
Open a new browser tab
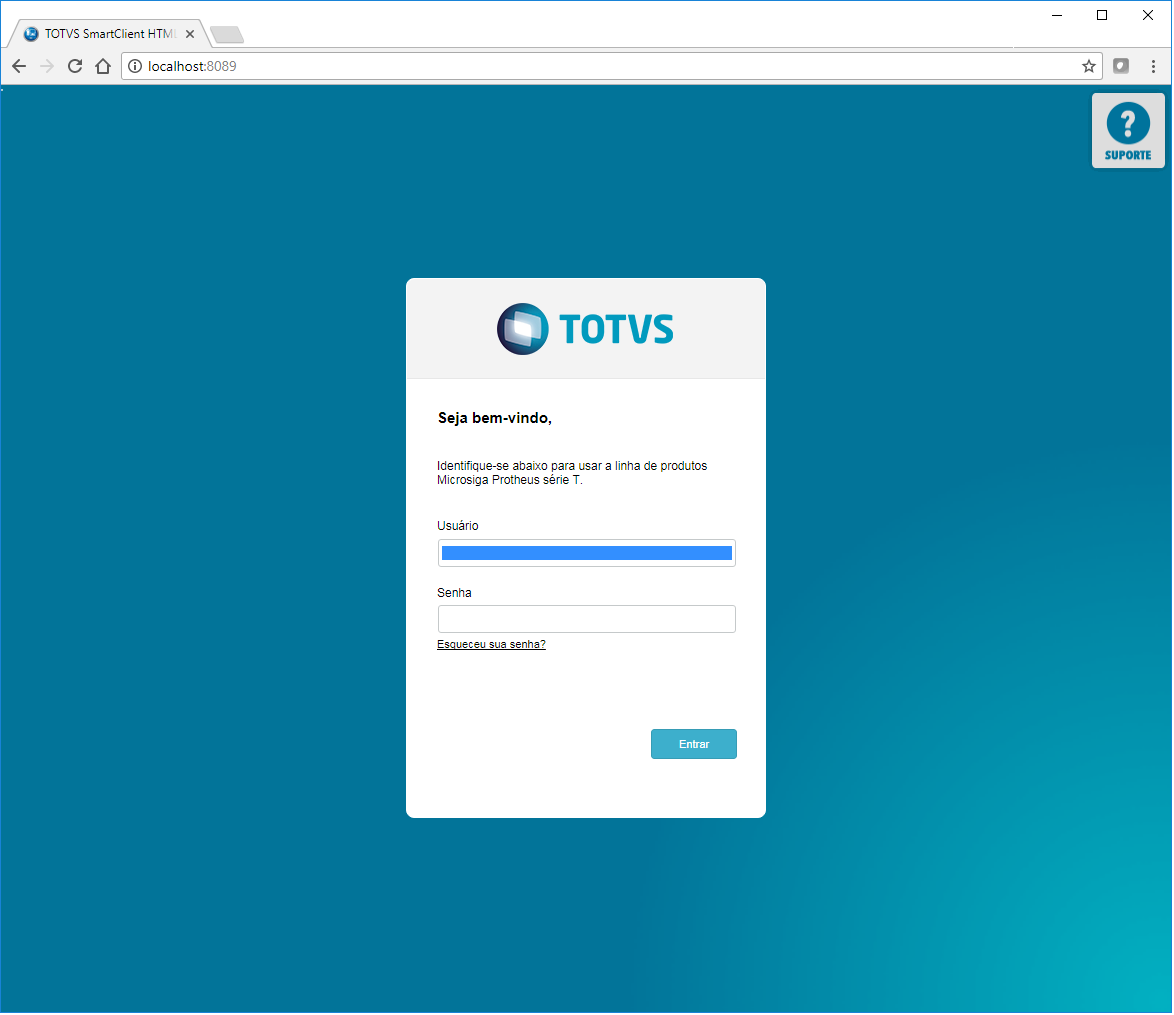click(x=227, y=34)
